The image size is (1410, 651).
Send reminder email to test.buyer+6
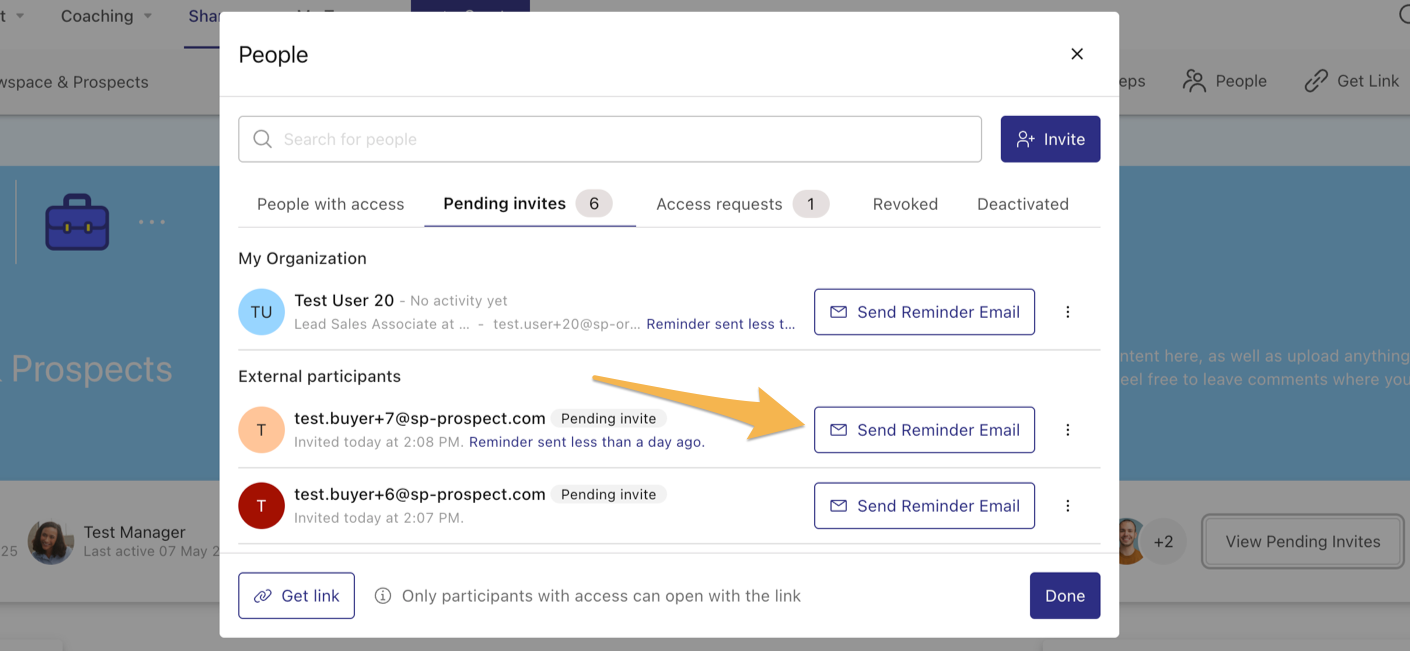[x=924, y=506]
